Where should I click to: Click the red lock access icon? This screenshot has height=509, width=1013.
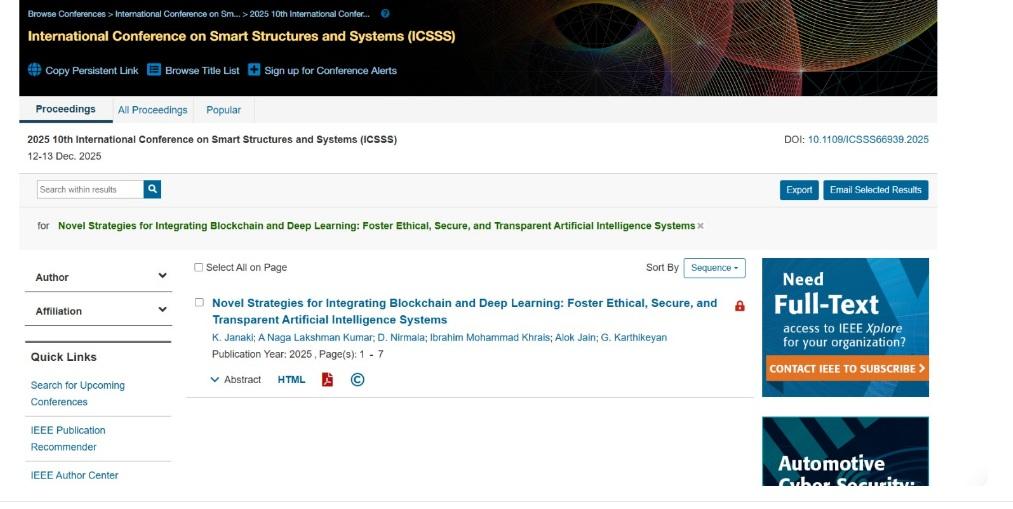tap(740, 306)
